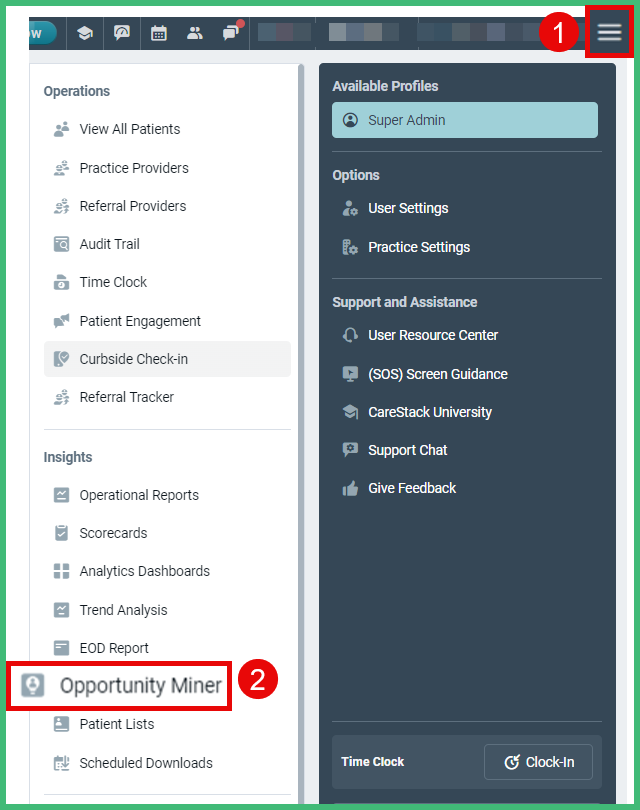Click the Opportunity Miner lightbulb icon

[33, 685]
